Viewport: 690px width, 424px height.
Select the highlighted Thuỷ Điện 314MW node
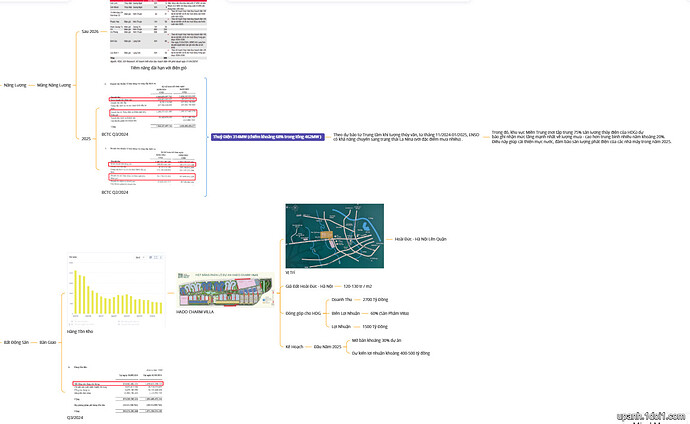(268, 137)
